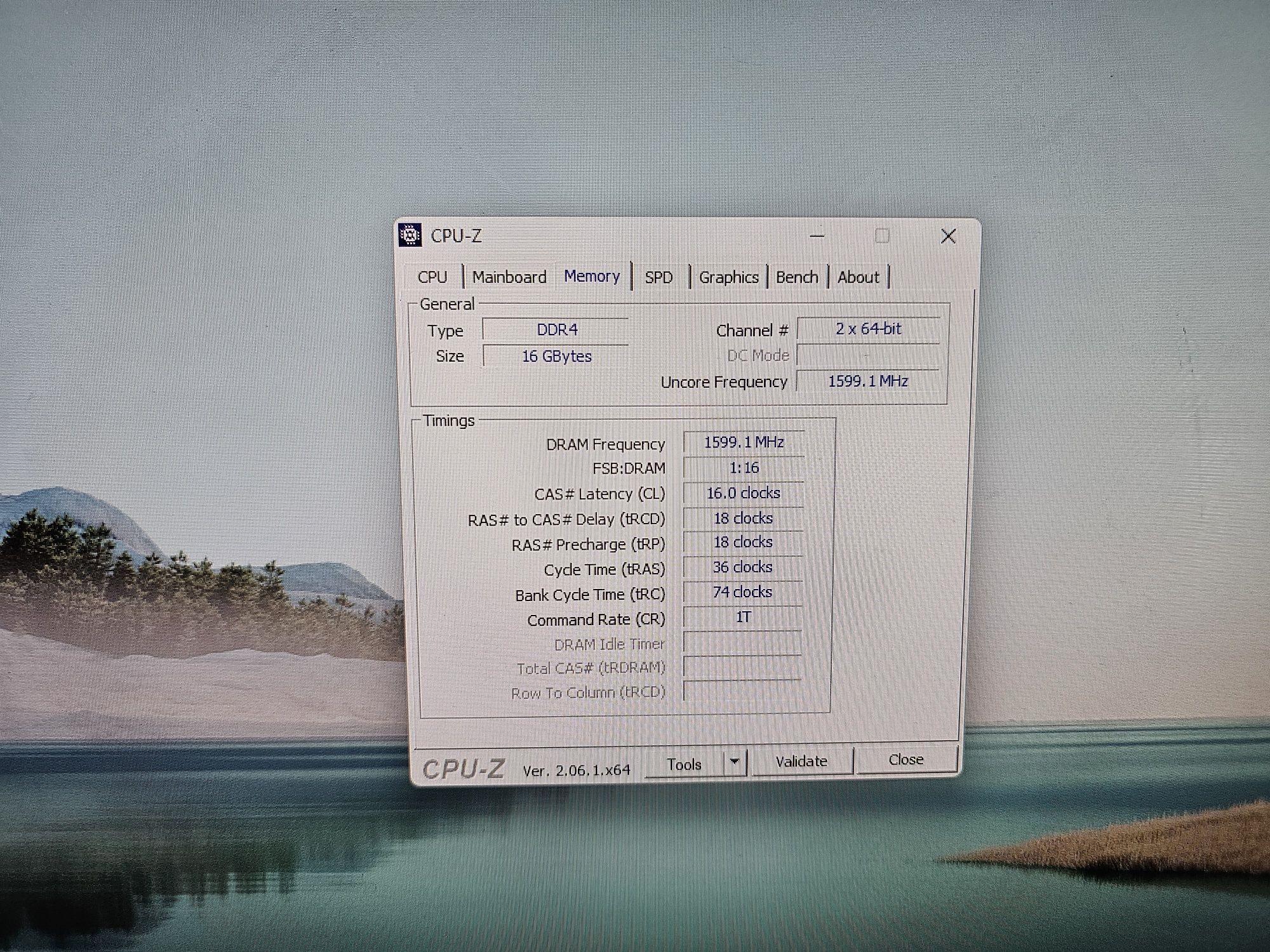Open the CPU tab

[432, 277]
